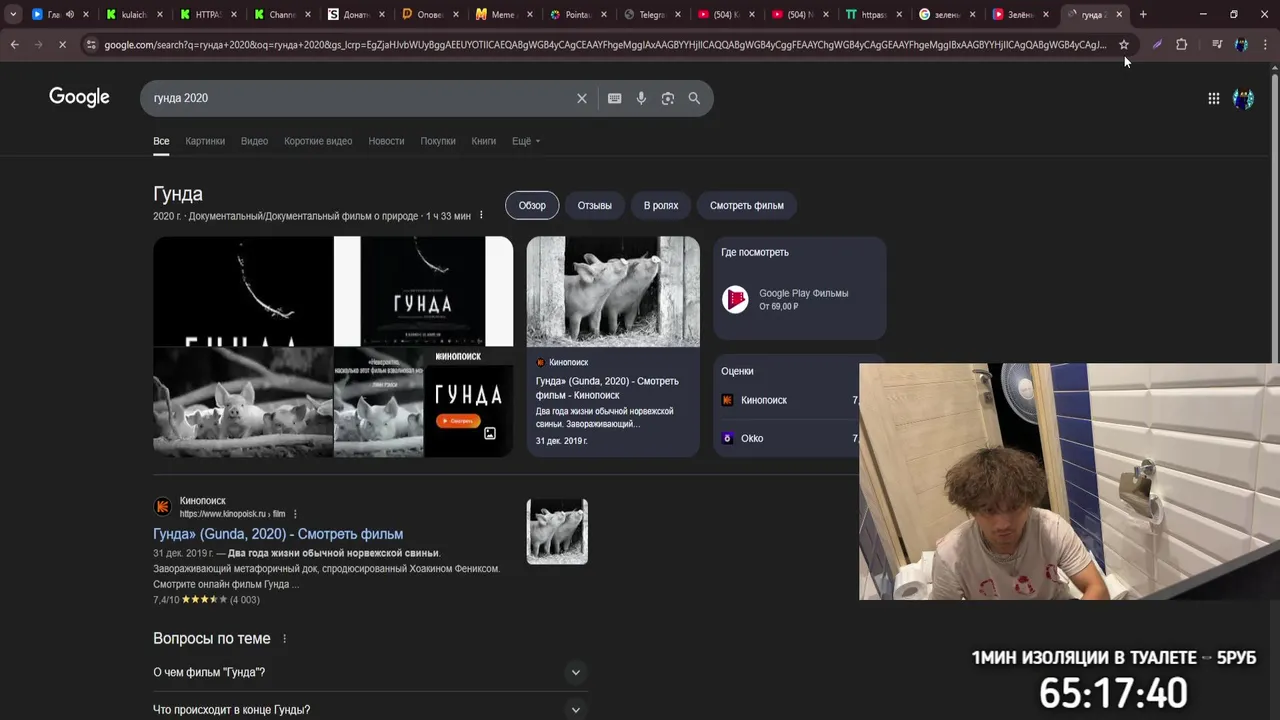Screen dimensions: 1280x720
Task: Click the Смотреть фильм chip
Action: tap(747, 205)
